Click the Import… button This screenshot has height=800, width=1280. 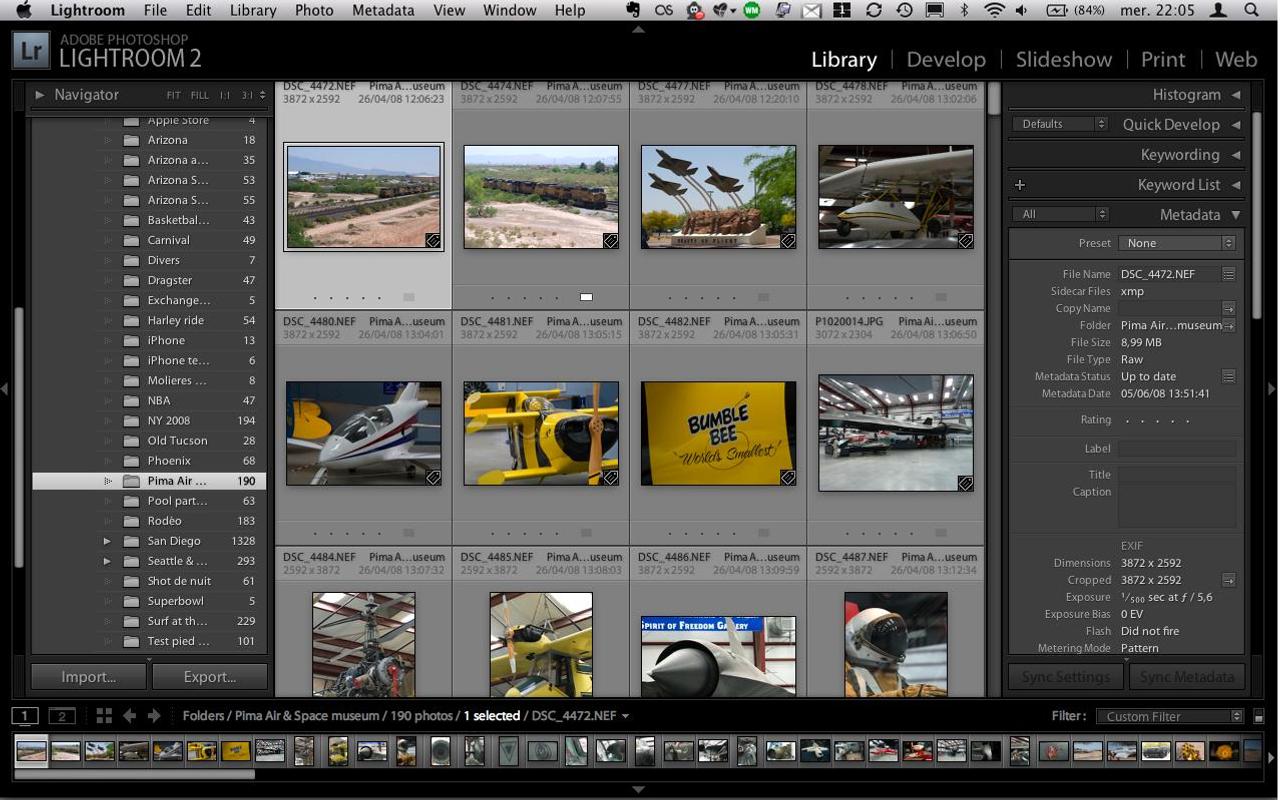pyautogui.click(x=89, y=677)
